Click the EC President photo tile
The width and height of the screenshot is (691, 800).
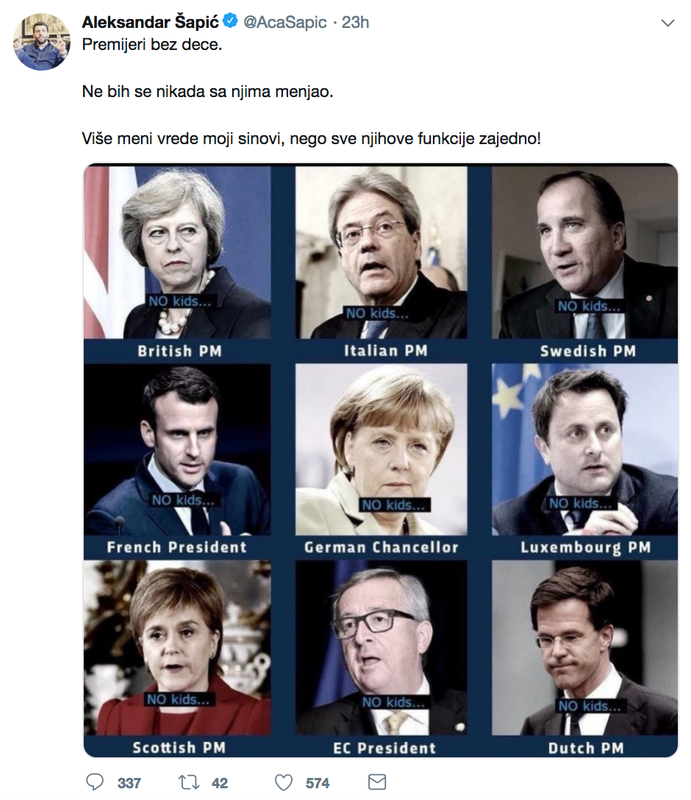coord(381,658)
